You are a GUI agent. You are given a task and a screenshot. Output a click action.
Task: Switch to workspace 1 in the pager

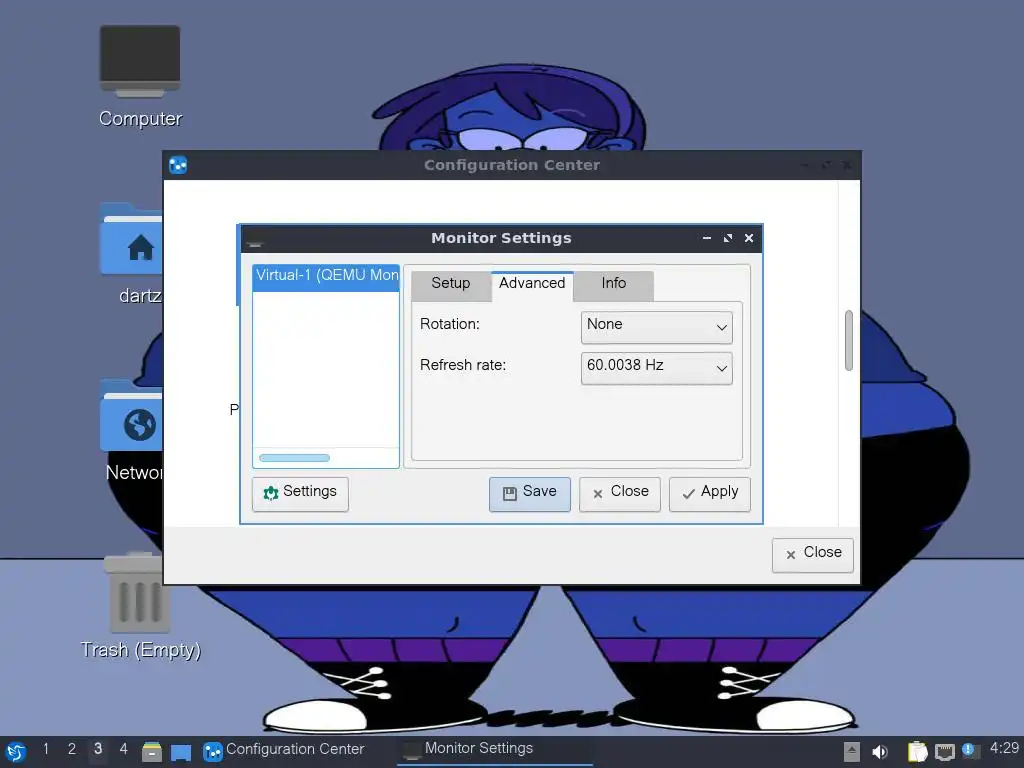pos(46,749)
